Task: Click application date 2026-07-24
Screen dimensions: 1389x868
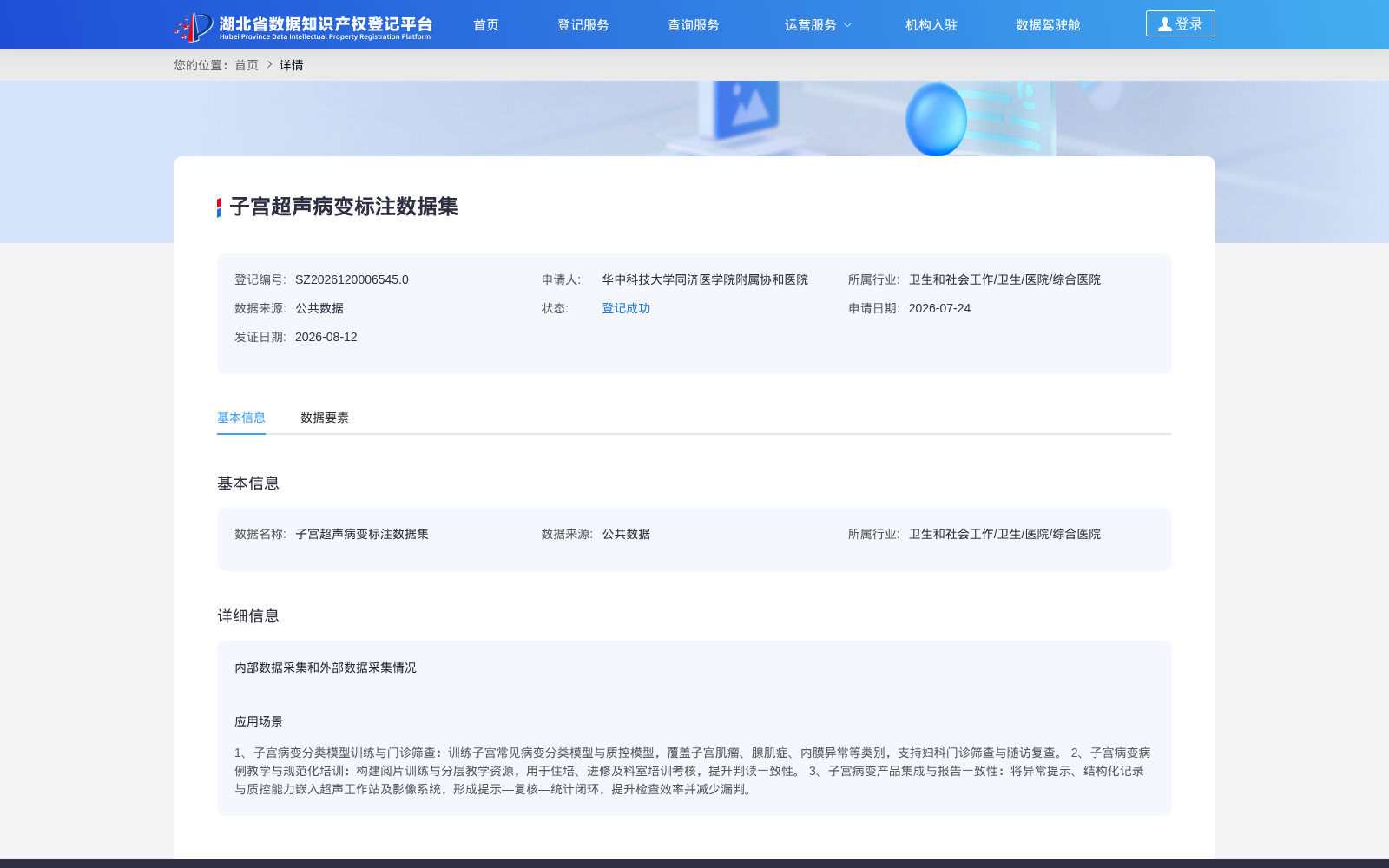Action: 939,308
